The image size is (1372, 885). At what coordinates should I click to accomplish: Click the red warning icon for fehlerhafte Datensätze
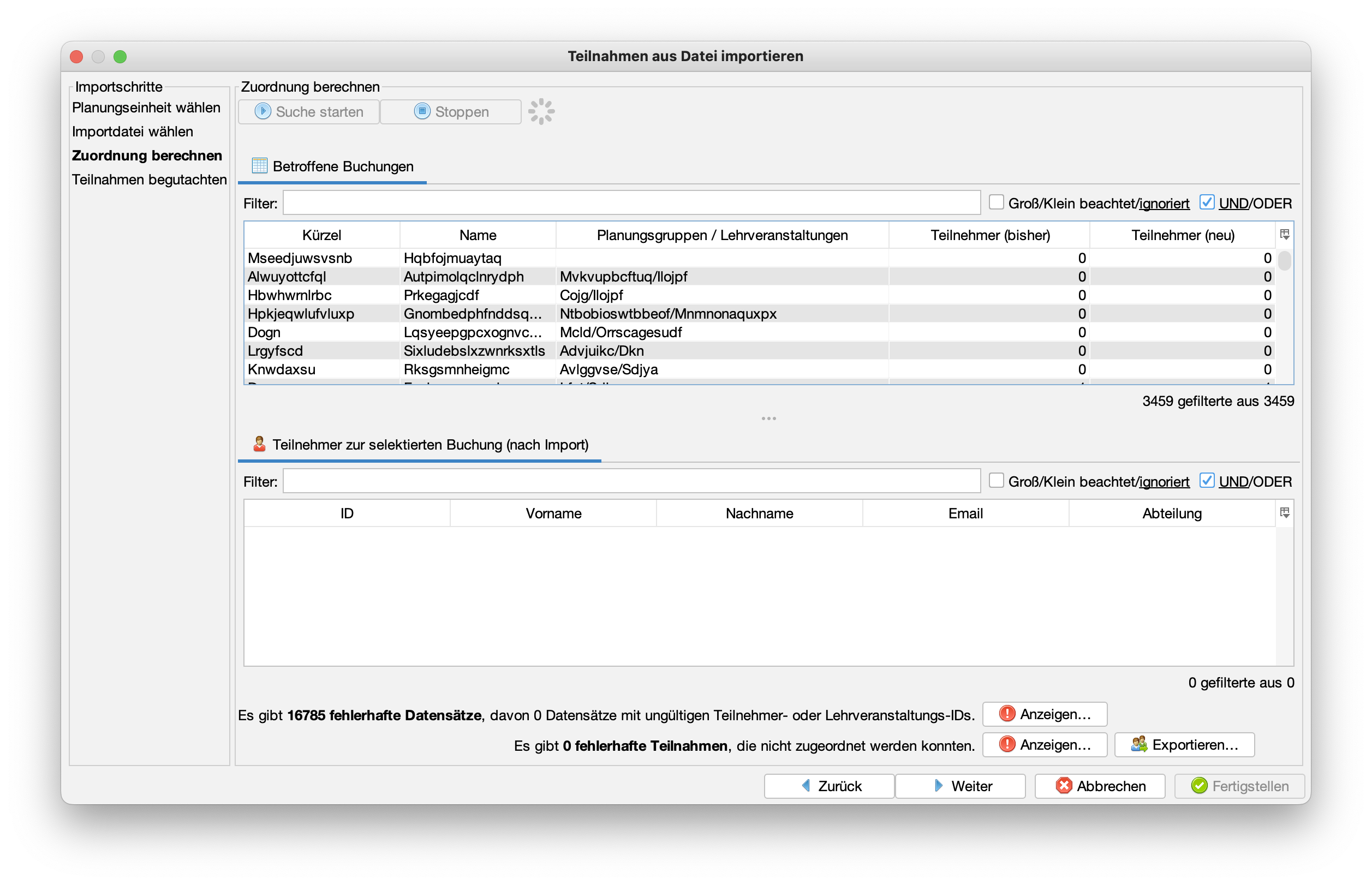click(x=1007, y=714)
